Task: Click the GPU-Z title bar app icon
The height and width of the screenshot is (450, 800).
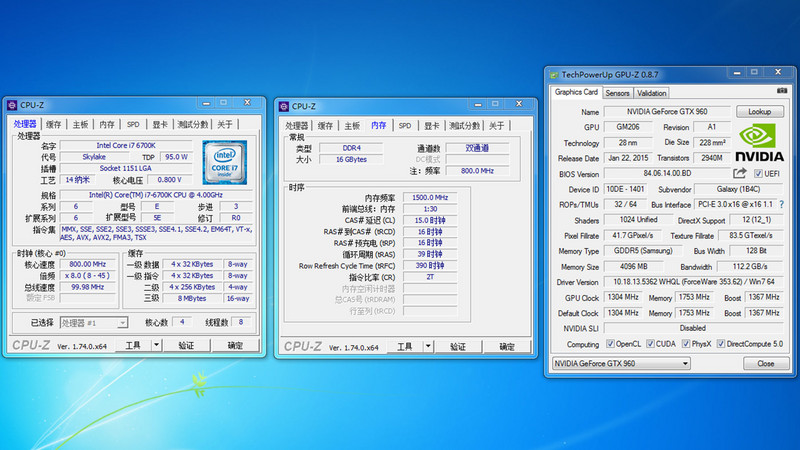Action: [x=554, y=75]
